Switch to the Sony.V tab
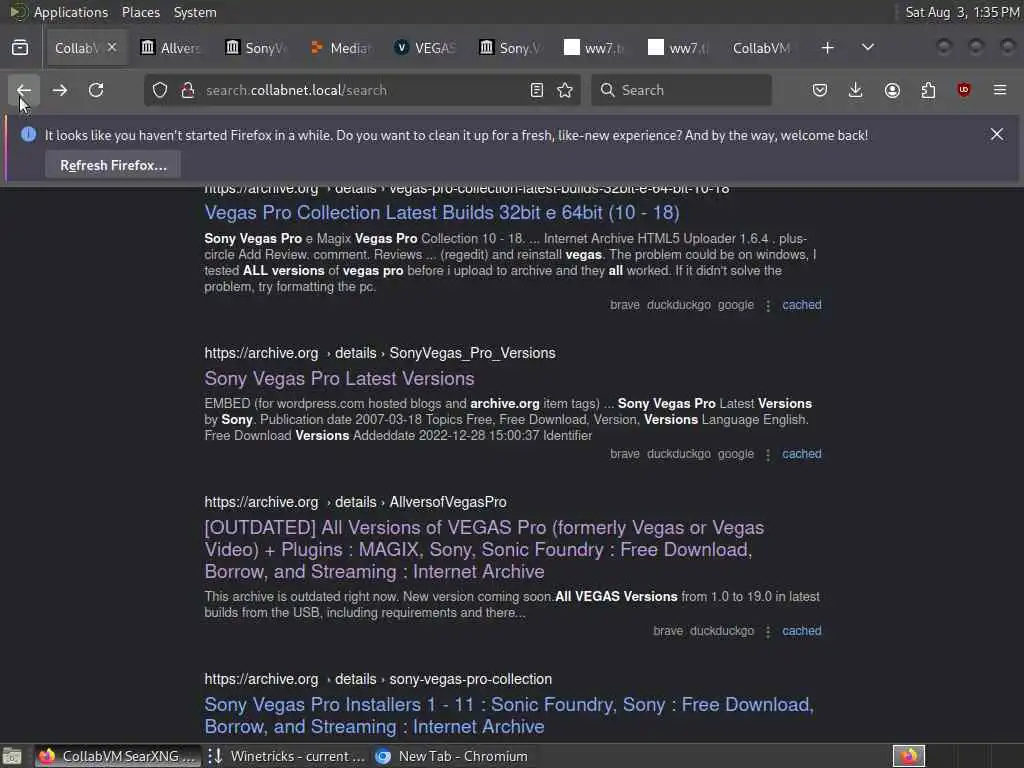1024x768 pixels. (509, 48)
